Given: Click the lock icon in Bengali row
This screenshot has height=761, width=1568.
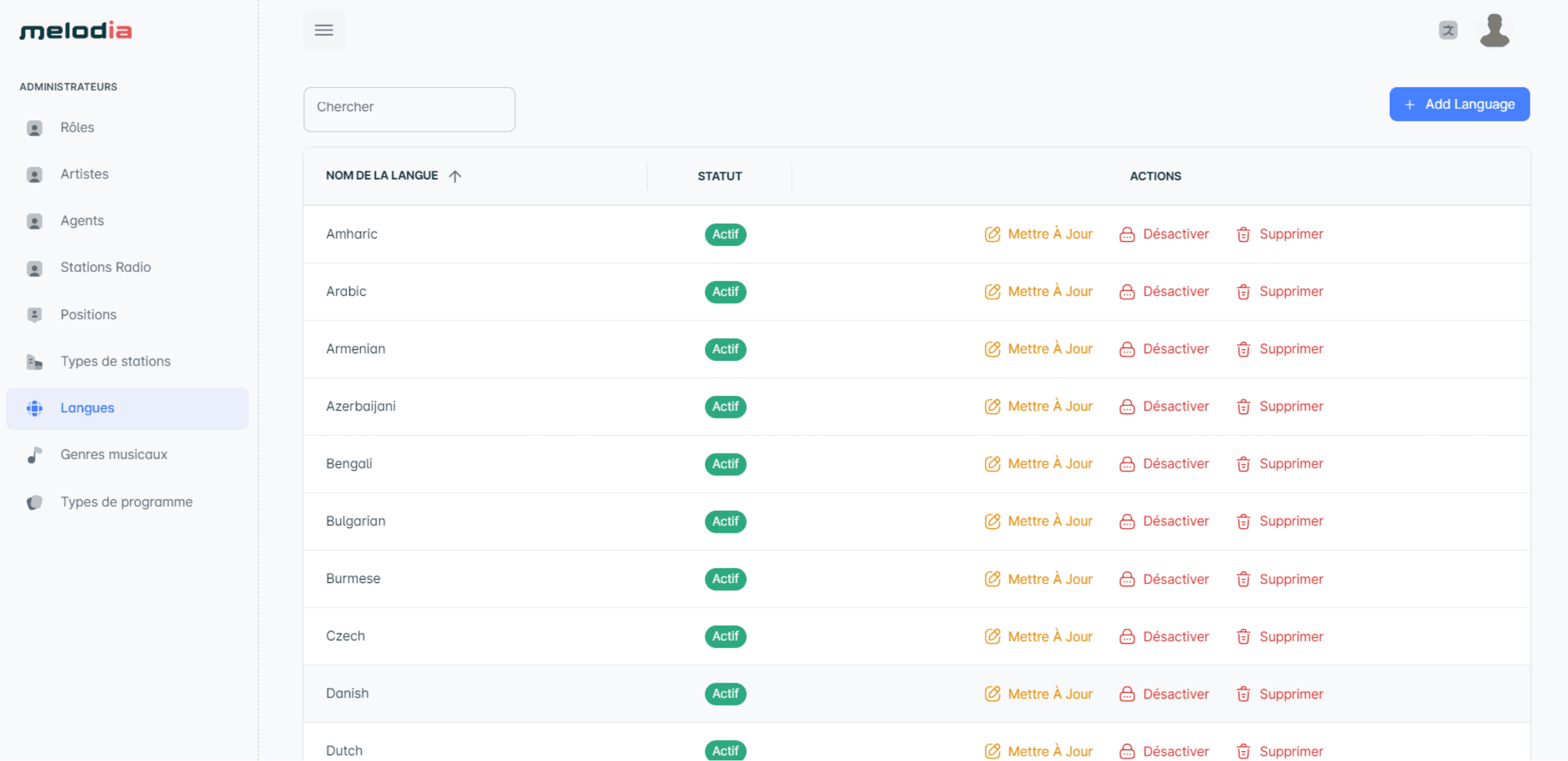Looking at the screenshot, I should coord(1127,464).
